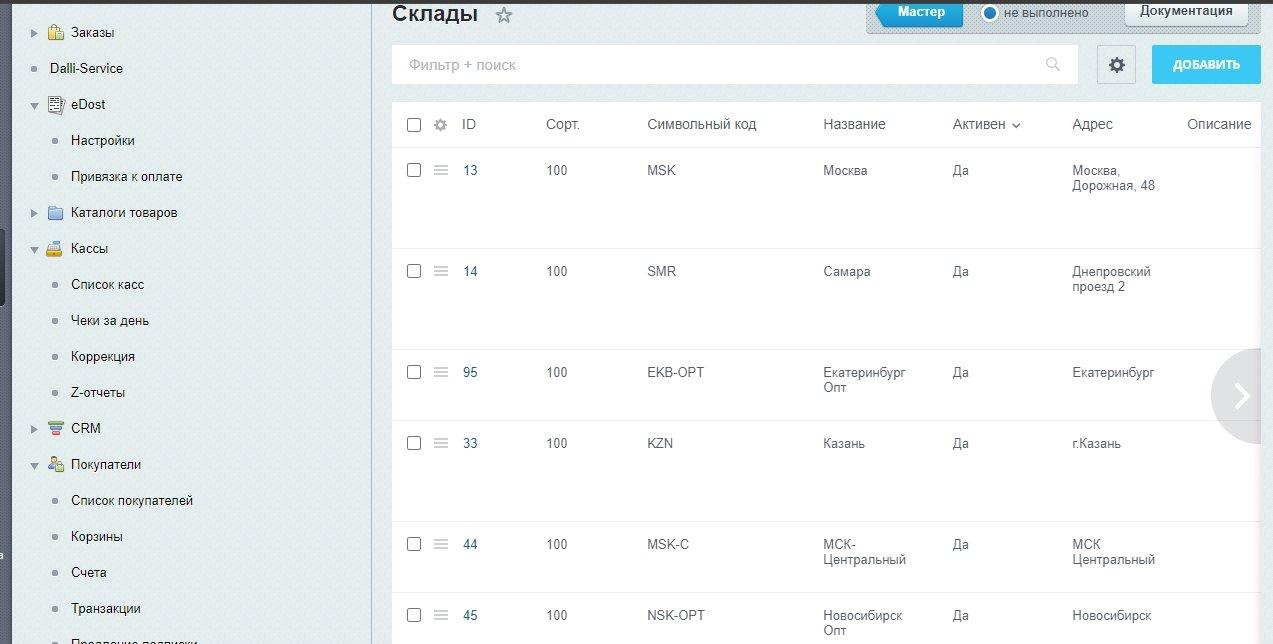Expand the Заказы tree section
1273x644 pixels.
34,33
